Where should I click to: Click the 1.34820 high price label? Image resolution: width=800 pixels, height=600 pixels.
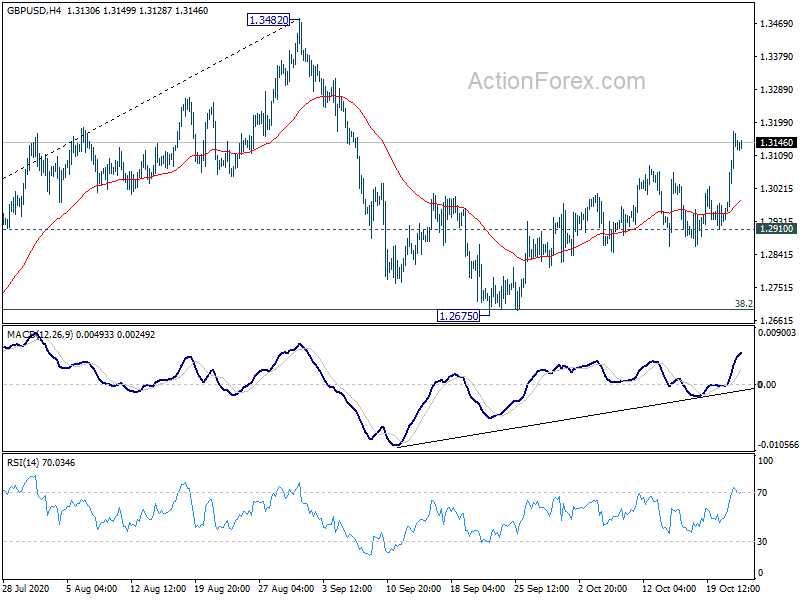pyautogui.click(x=268, y=20)
